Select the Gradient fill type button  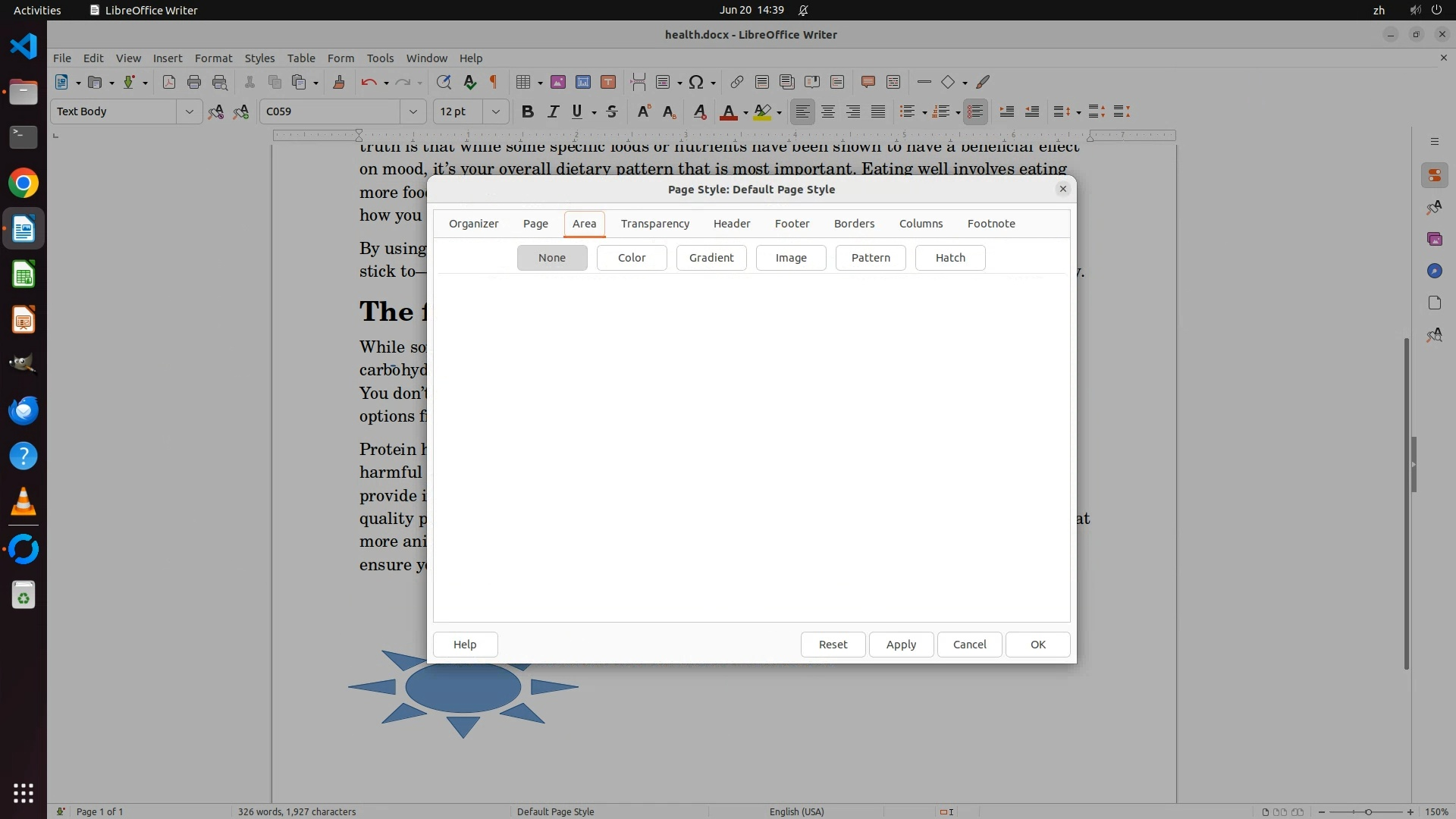[711, 258]
